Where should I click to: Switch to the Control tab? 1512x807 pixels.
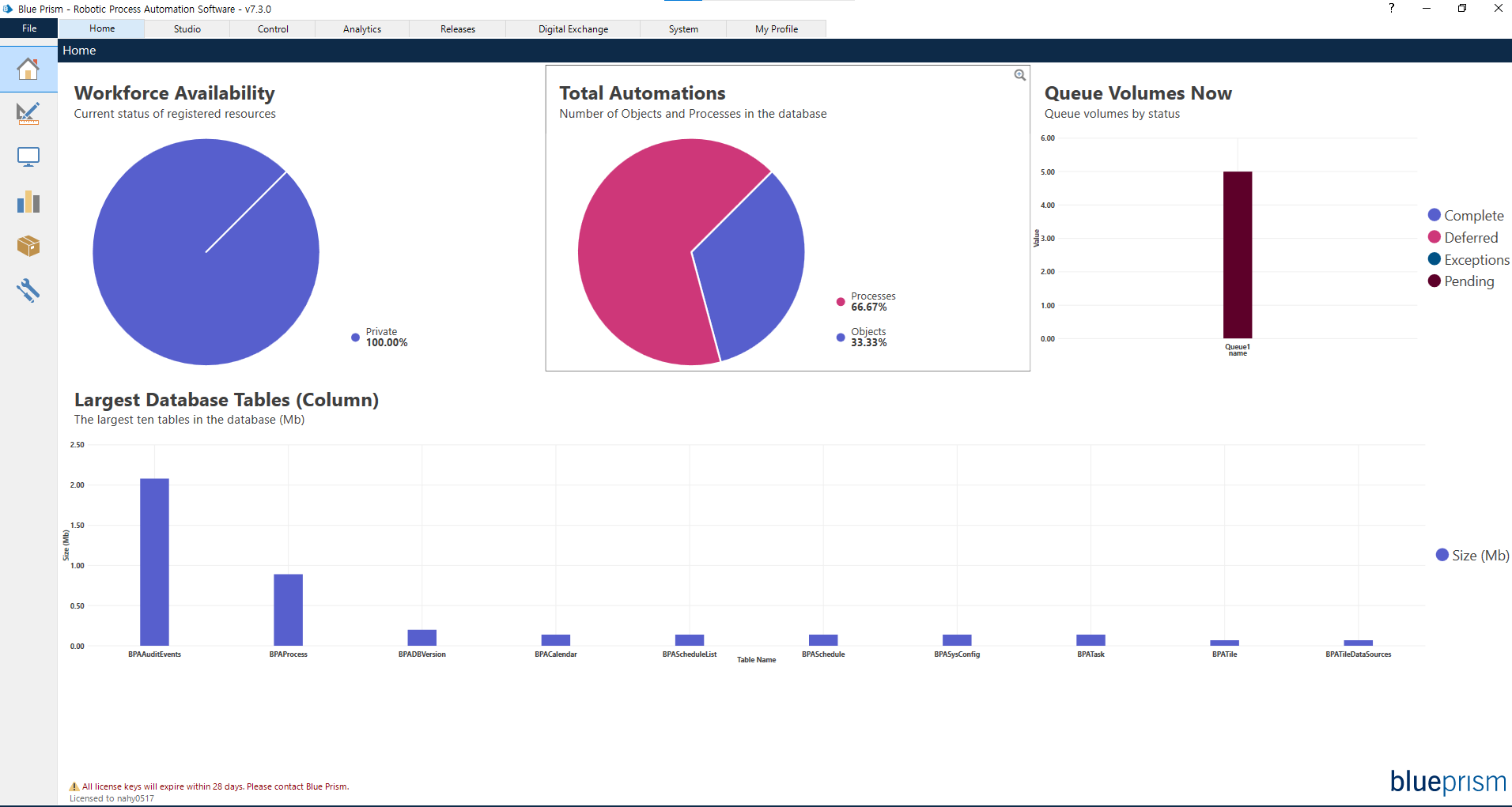click(x=273, y=28)
